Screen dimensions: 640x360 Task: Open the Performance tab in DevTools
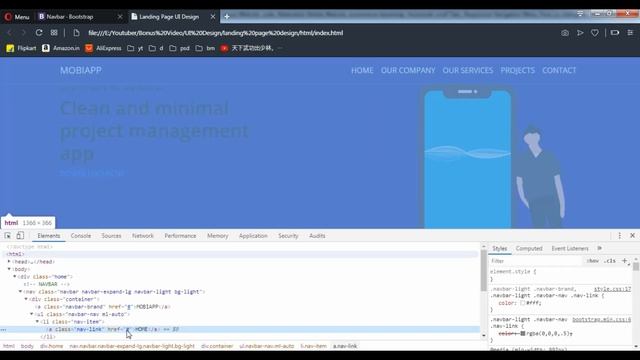click(180, 236)
